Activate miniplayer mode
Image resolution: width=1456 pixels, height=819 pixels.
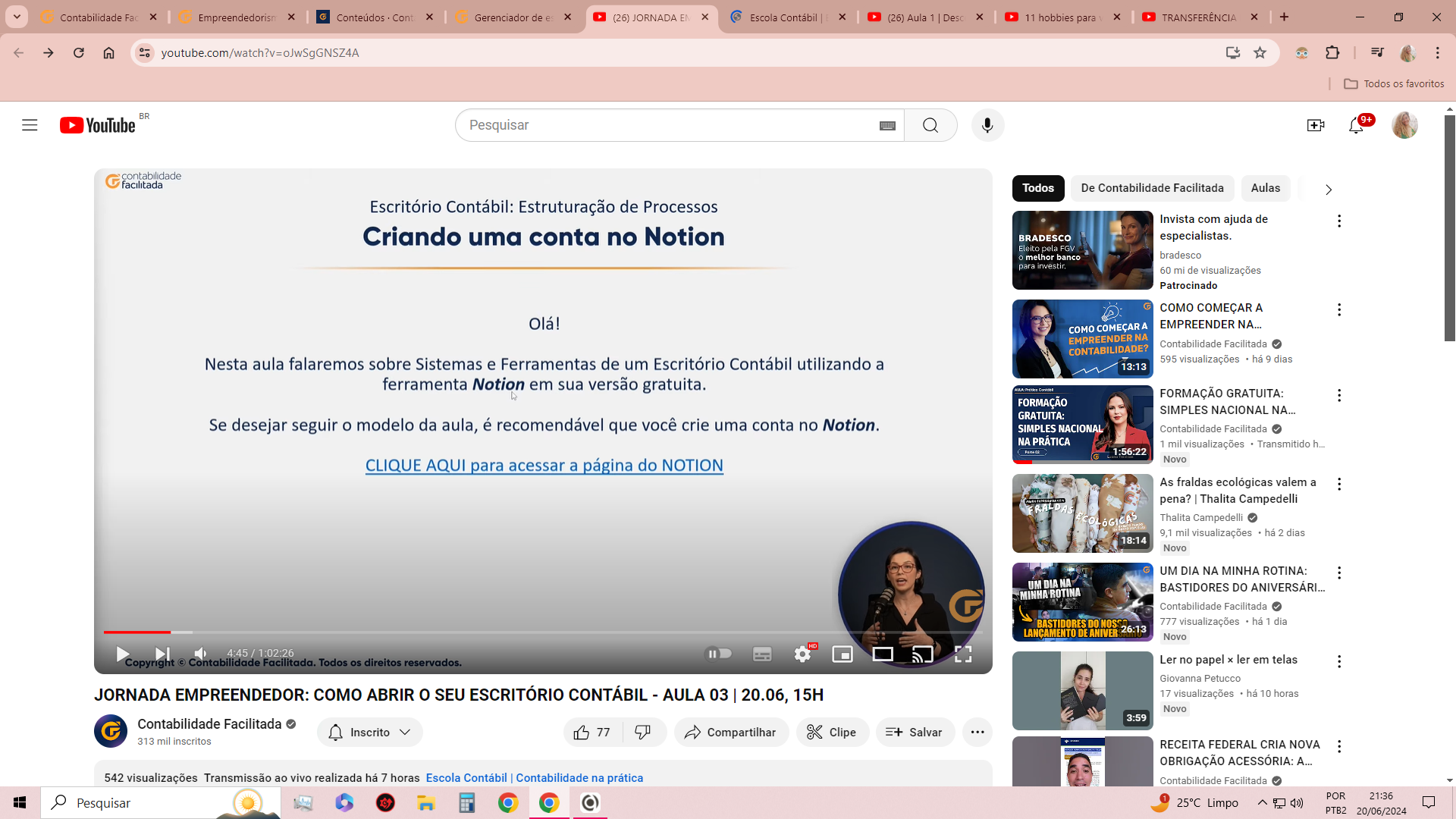843,654
